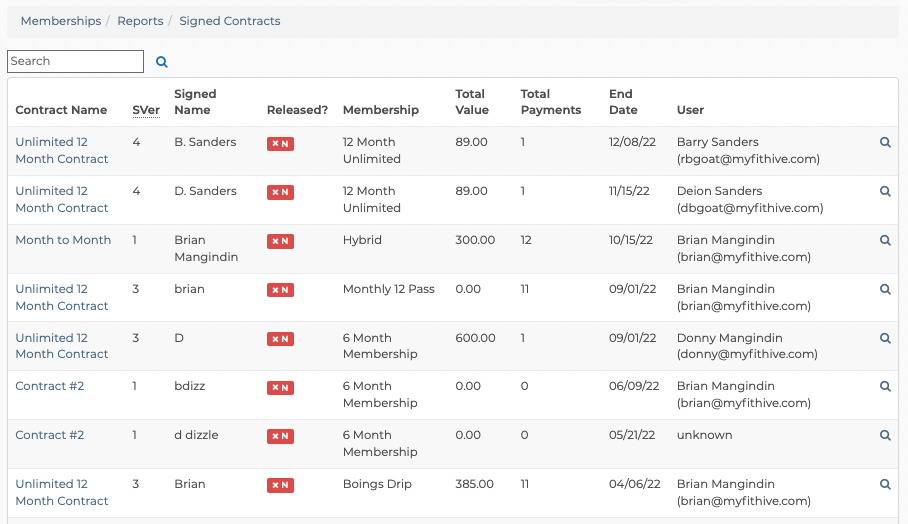Go to Memberships breadcrumb
This screenshot has width=908, height=524.
61,21
